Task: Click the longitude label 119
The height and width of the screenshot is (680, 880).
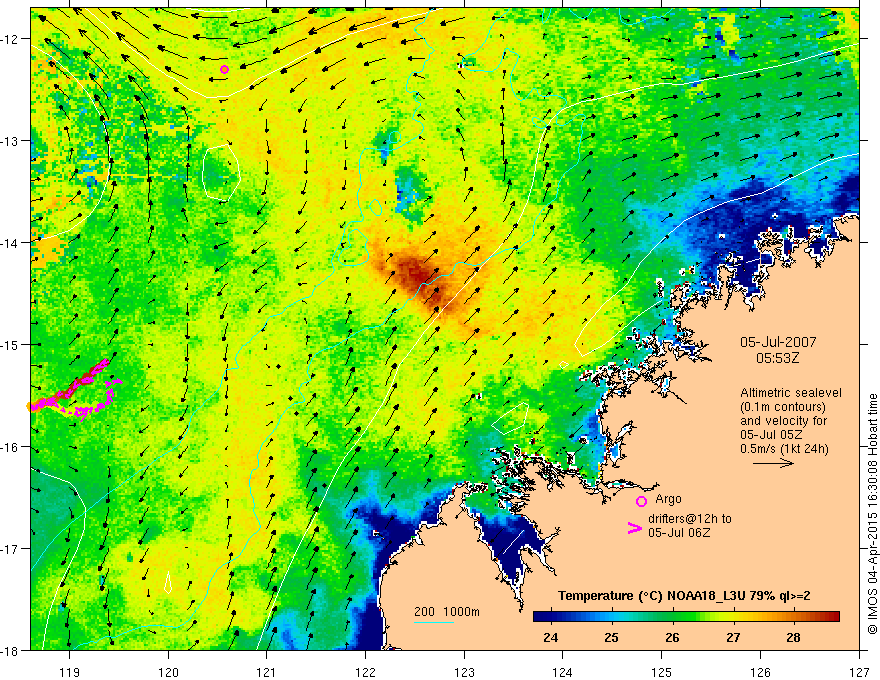Action: pyautogui.click(x=70, y=671)
